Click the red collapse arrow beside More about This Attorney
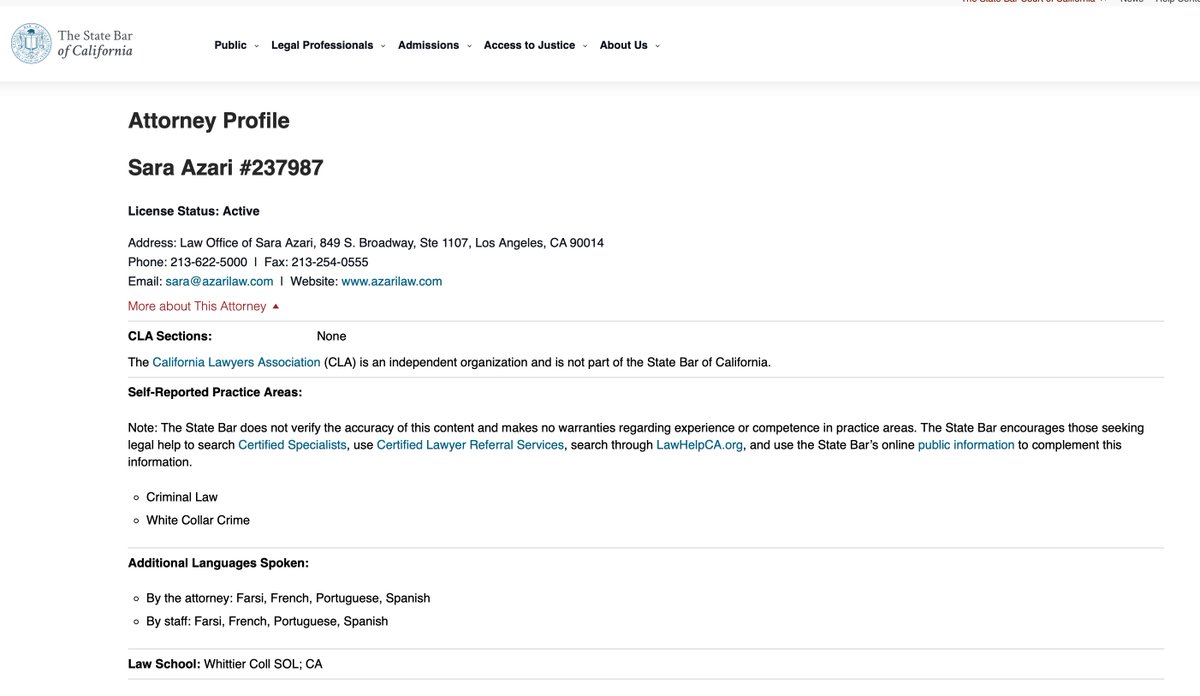Screen dimensions: 1200x696 pos(276,307)
